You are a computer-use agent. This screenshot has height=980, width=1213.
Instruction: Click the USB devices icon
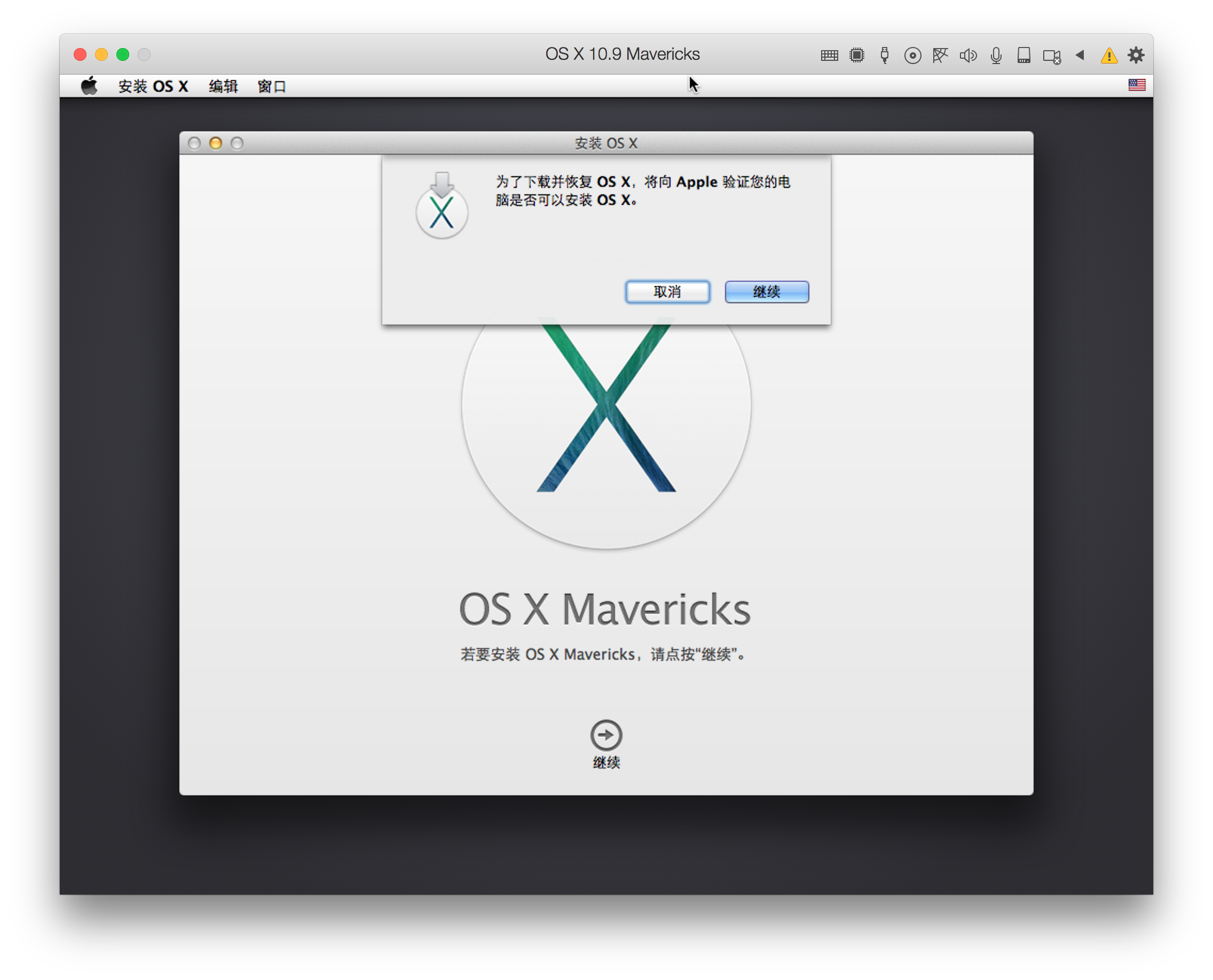884,56
